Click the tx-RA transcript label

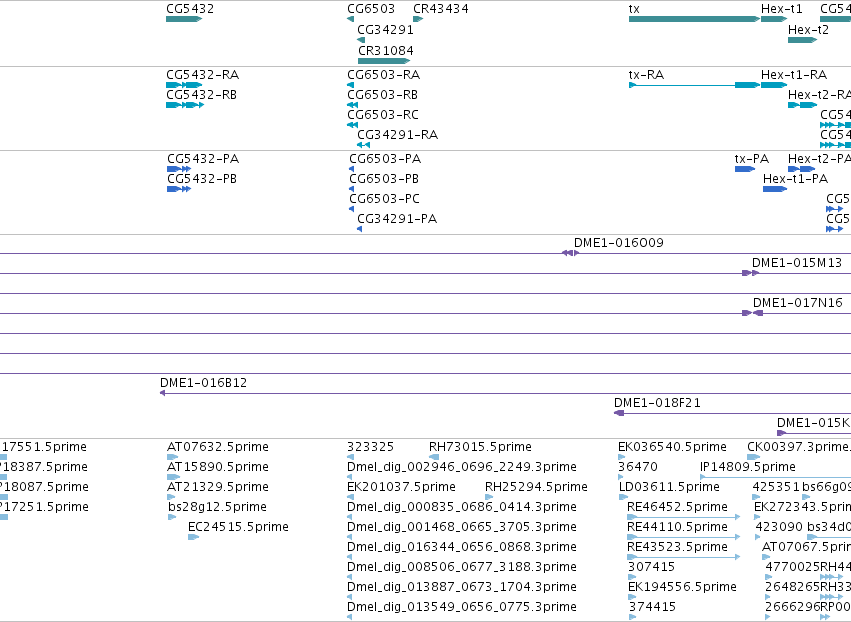pyautogui.click(x=646, y=74)
